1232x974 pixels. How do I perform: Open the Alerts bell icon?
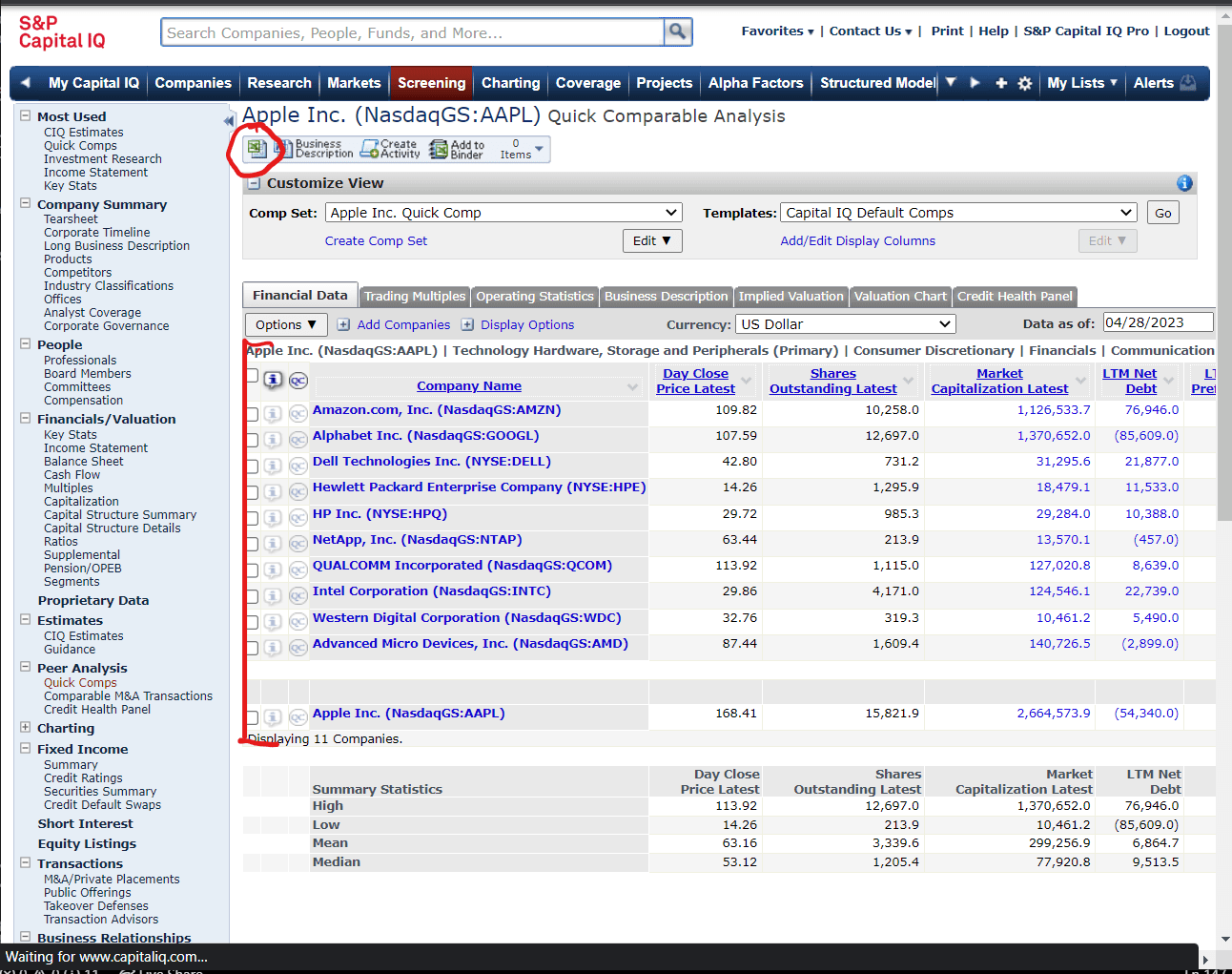pos(1190,83)
